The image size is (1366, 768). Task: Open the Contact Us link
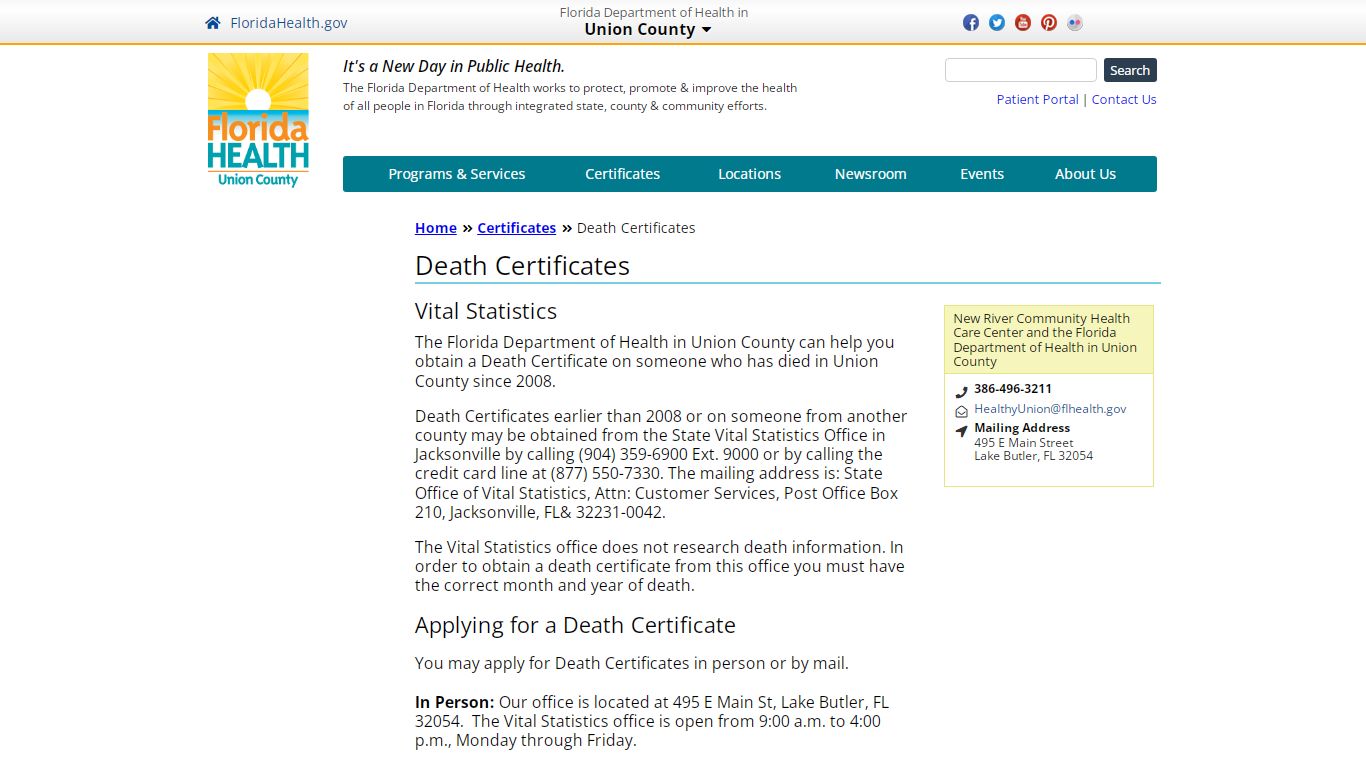(1124, 99)
